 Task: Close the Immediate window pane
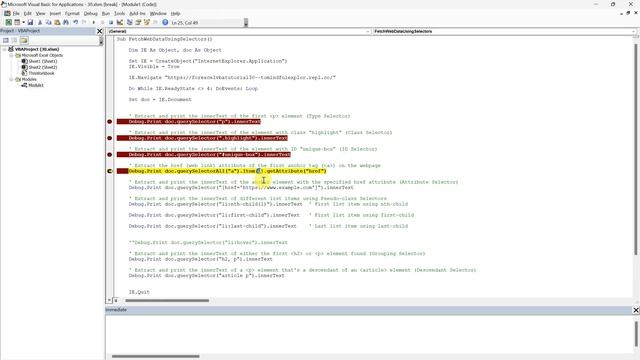[x=636, y=310]
